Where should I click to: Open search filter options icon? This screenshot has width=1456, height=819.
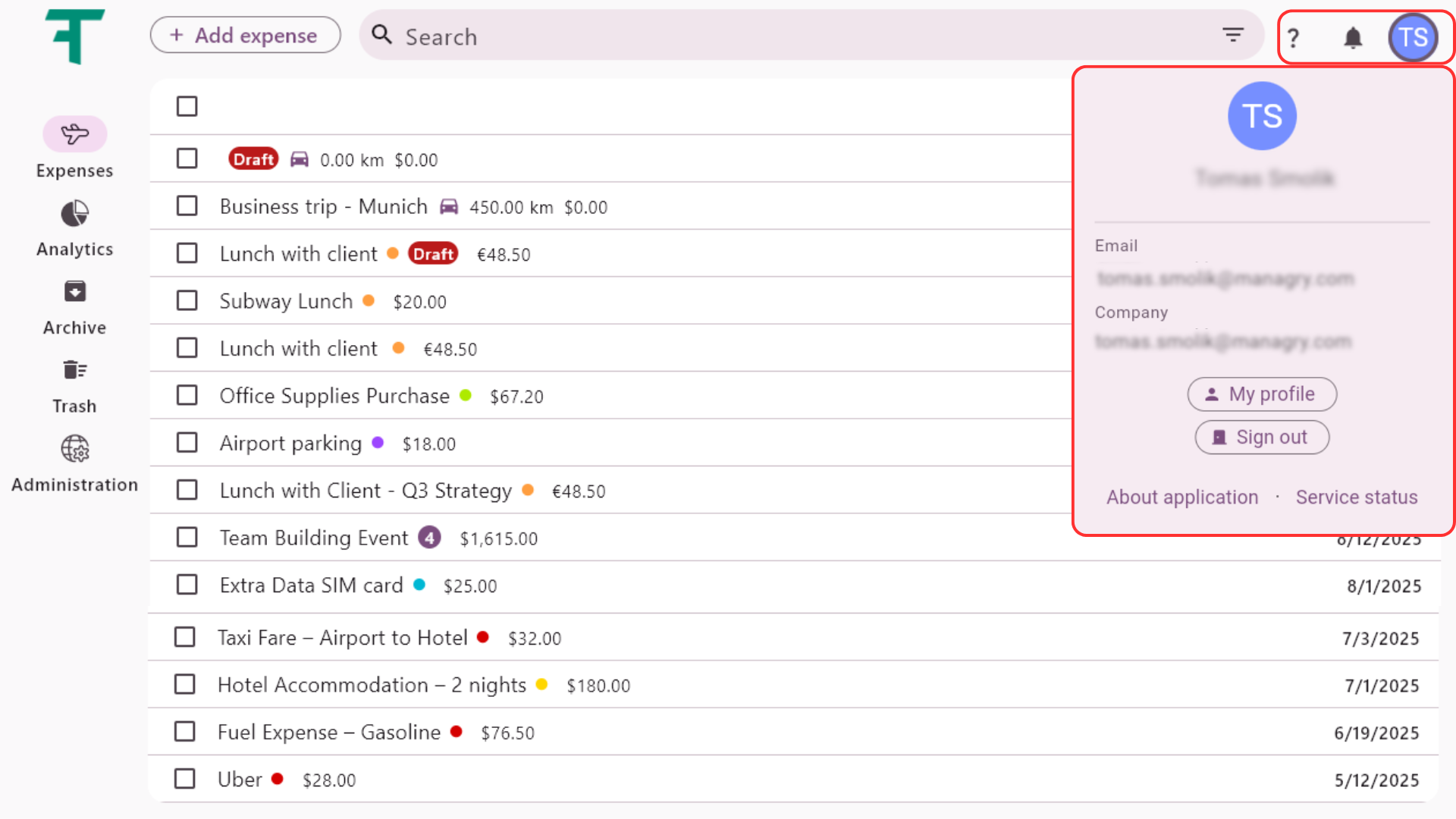[1233, 35]
